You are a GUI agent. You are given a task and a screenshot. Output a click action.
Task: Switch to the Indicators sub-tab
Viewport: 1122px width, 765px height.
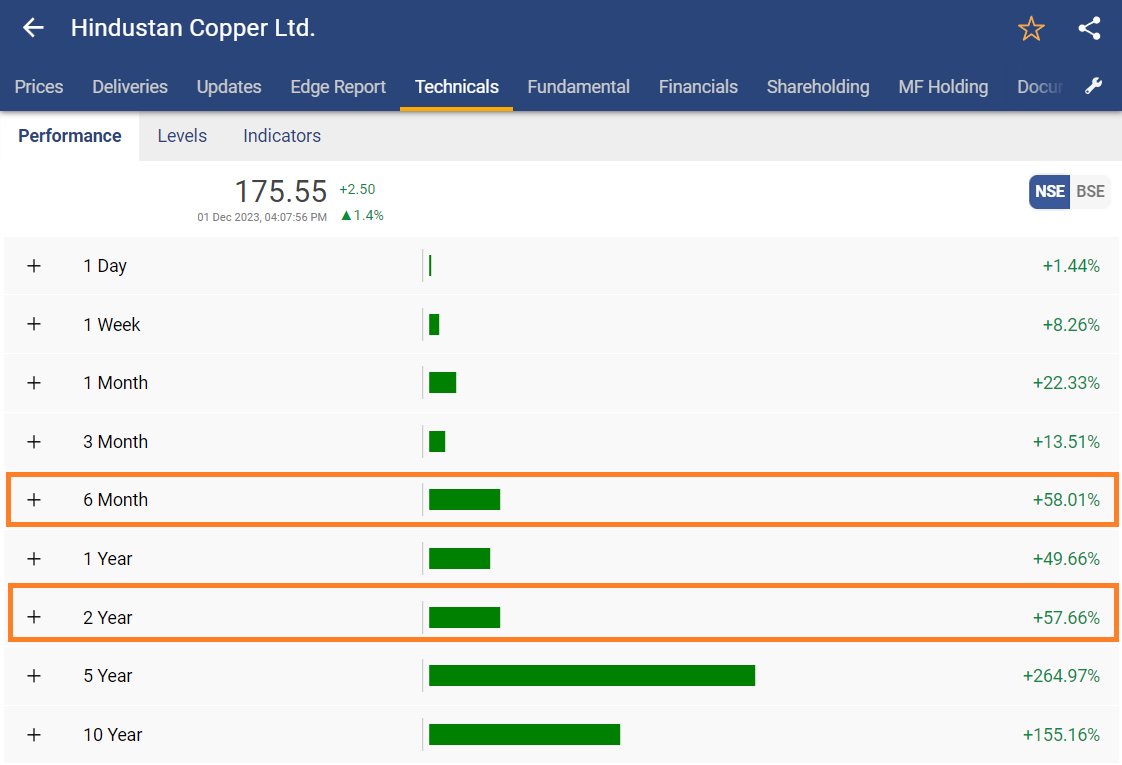[x=282, y=136]
